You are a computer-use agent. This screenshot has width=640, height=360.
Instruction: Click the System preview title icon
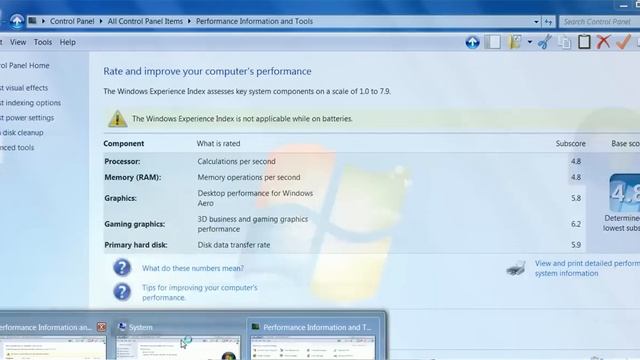pos(122,327)
